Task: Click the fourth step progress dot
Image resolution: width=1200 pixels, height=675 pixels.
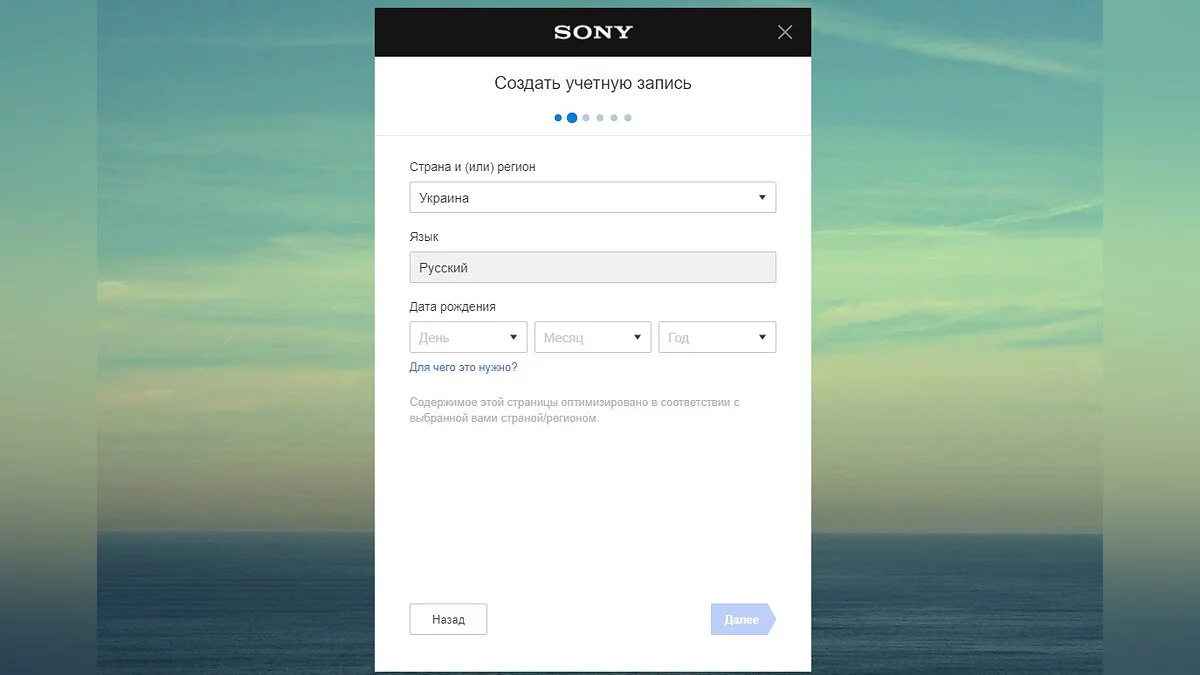Action: click(x=600, y=118)
